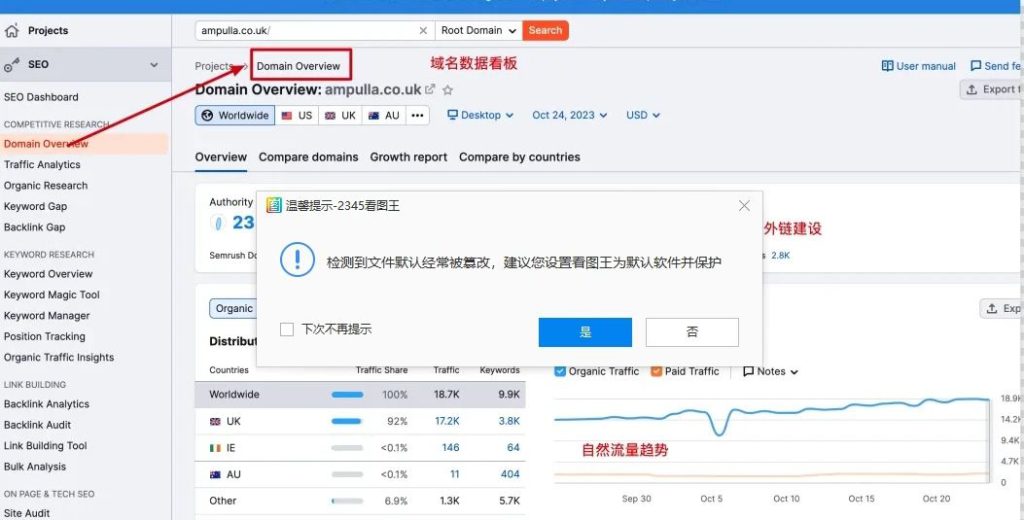Click the Projects breadcrumb link
Screen dimensions: 1024x520
(x=214, y=67)
